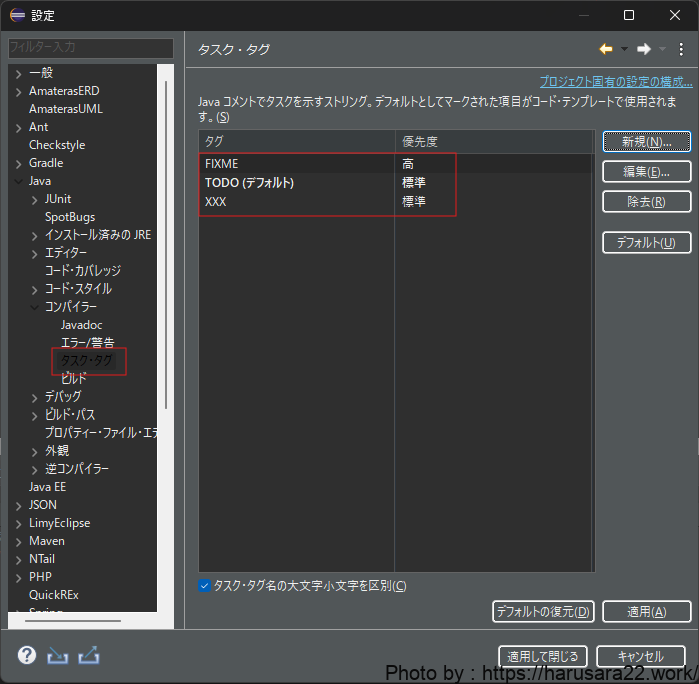699x684 pixels.
Task: Click the forward navigation arrow icon
Action: pyautogui.click(x=644, y=49)
